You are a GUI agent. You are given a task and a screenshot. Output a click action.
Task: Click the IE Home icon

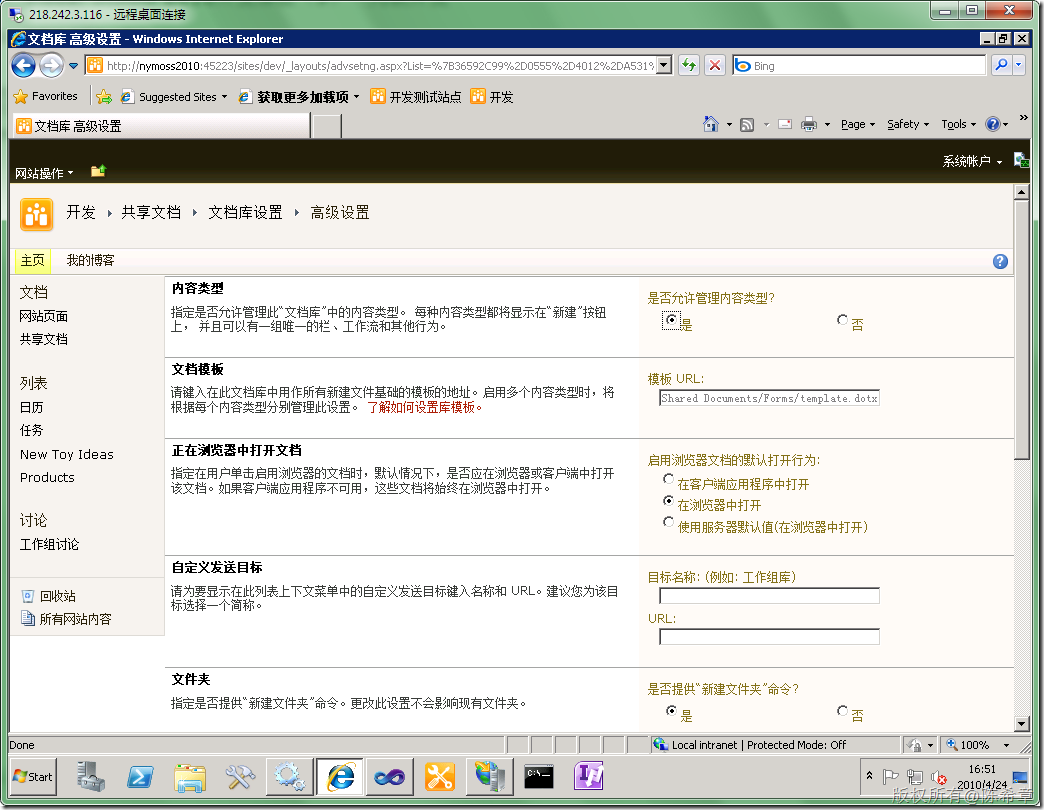tap(710, 124)
